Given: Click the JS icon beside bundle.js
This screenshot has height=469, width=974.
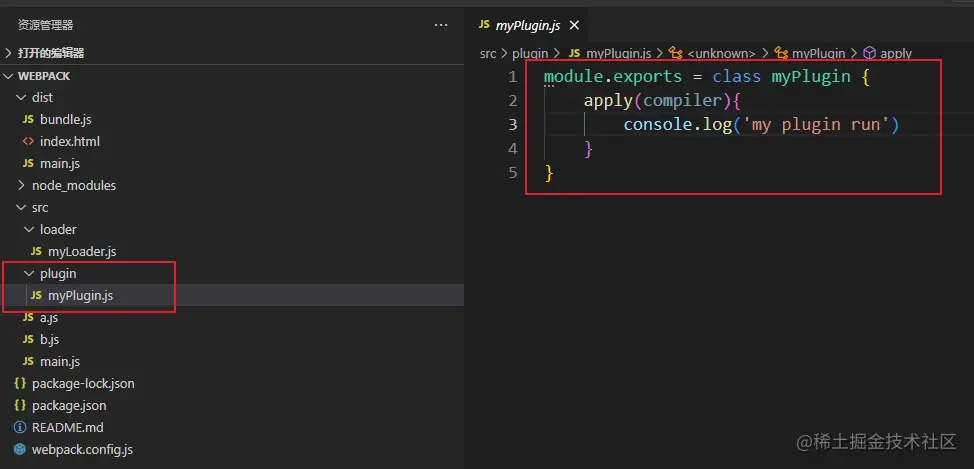Looking at the screenshot, I should [x=28, y=119].
